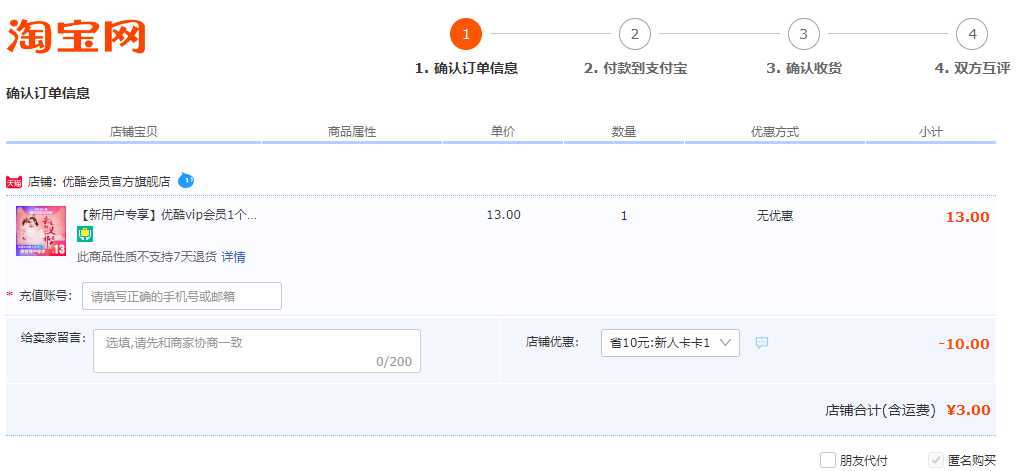Click the column header 单价
1020x471 pixels.
tap(503, 131)
